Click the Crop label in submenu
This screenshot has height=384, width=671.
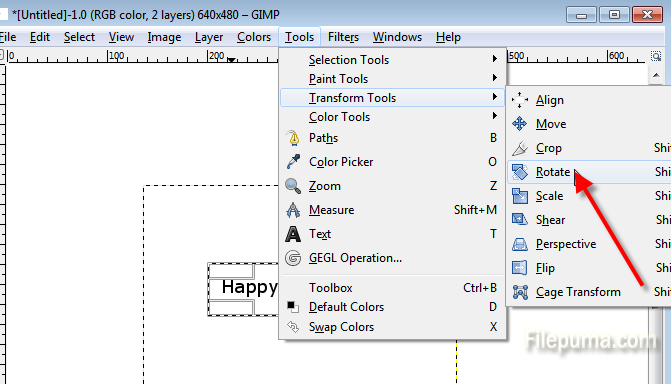point(549,148)
